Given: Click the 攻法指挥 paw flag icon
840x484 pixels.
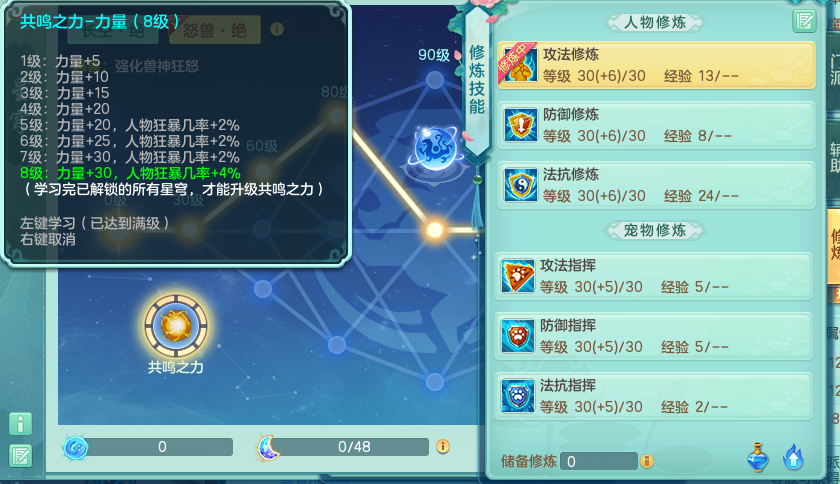Looking at the screenshot, I should [518, 276].
